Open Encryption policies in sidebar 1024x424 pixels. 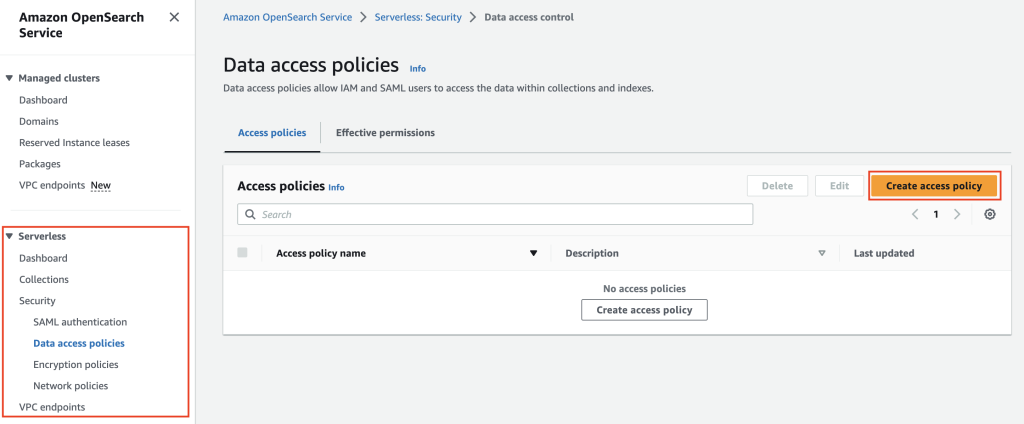tap(76, 364)
